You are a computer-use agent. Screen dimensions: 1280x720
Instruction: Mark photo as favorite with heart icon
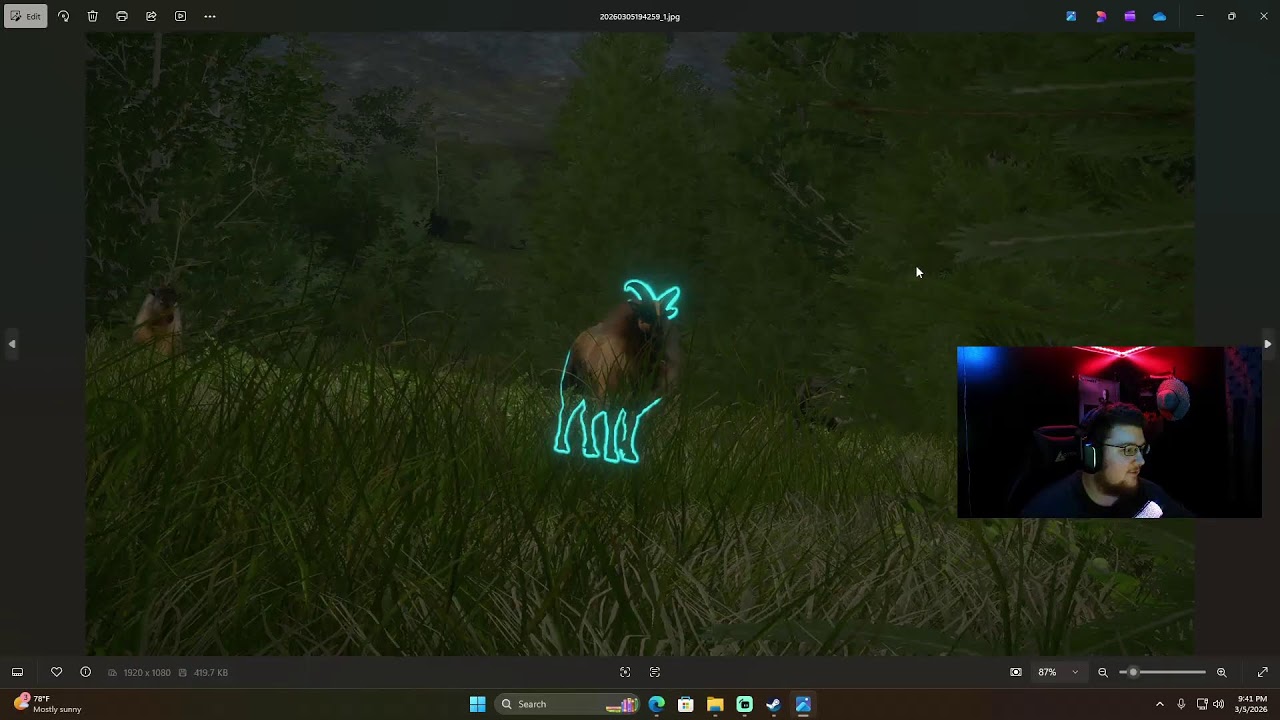[56, 672]
